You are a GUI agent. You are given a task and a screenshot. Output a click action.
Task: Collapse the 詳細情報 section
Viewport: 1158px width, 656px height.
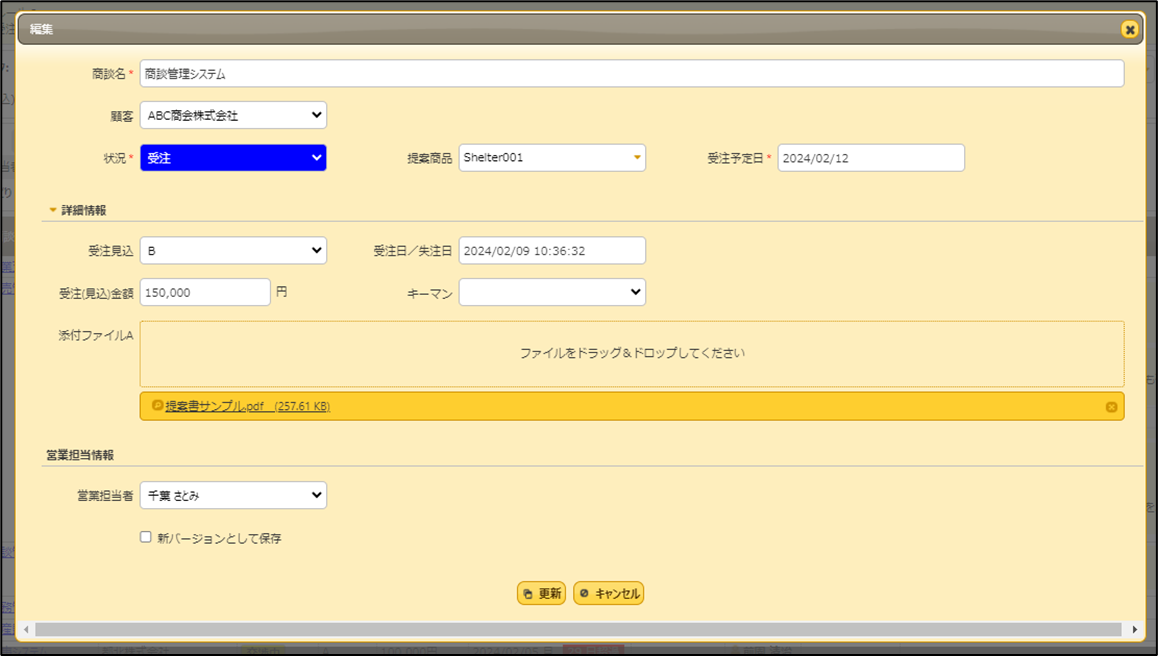(52, 211)
